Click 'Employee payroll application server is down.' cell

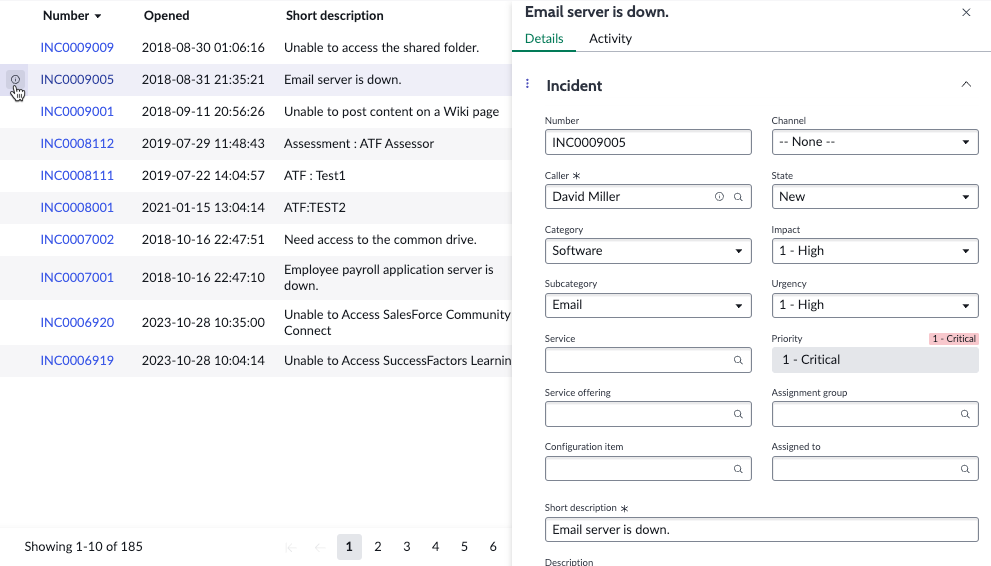pyautogui.click(x=389, y=277)
